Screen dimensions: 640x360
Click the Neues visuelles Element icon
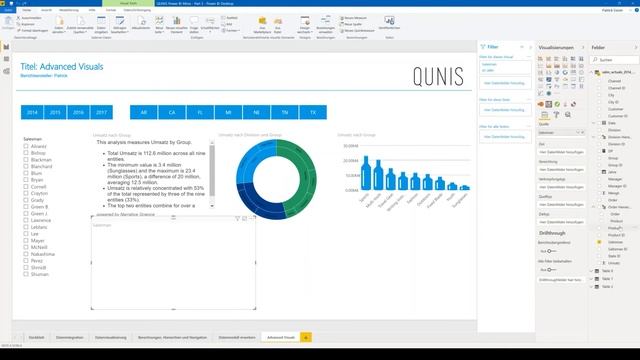177,24
